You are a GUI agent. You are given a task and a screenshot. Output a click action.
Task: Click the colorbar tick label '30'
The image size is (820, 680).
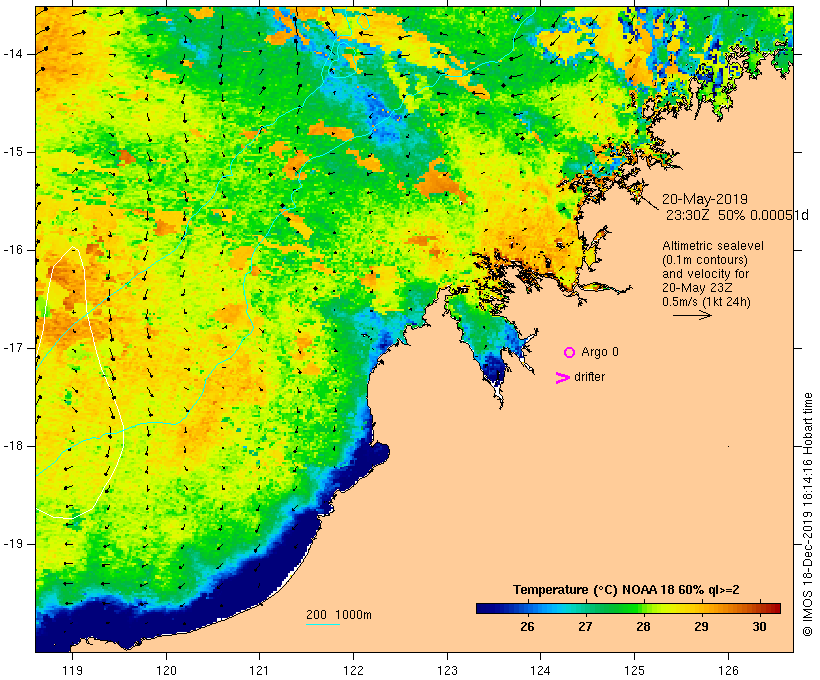point(759,627)
